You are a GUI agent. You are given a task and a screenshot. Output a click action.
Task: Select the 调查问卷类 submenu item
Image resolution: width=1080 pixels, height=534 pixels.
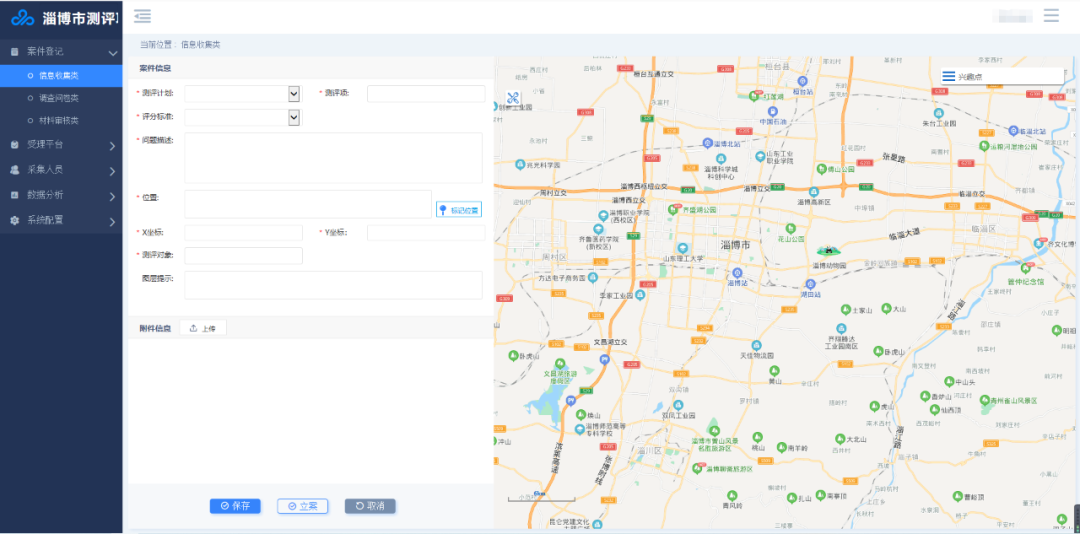[x=59, y=98]
